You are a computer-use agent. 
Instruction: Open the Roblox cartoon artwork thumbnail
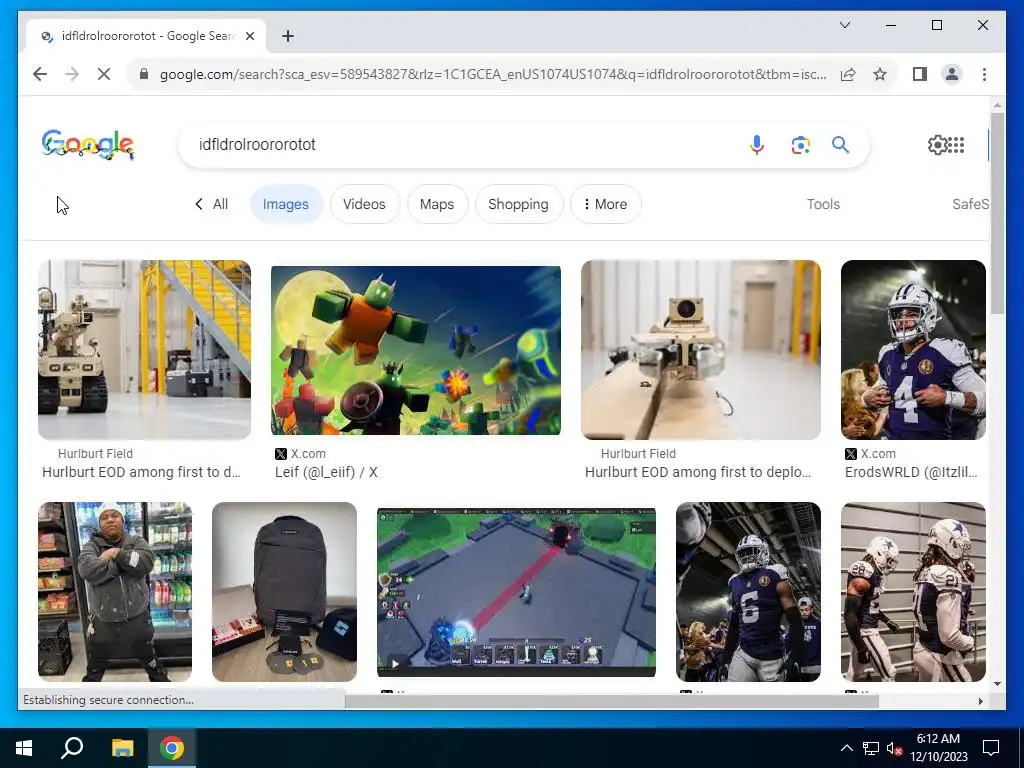(415, 350)
